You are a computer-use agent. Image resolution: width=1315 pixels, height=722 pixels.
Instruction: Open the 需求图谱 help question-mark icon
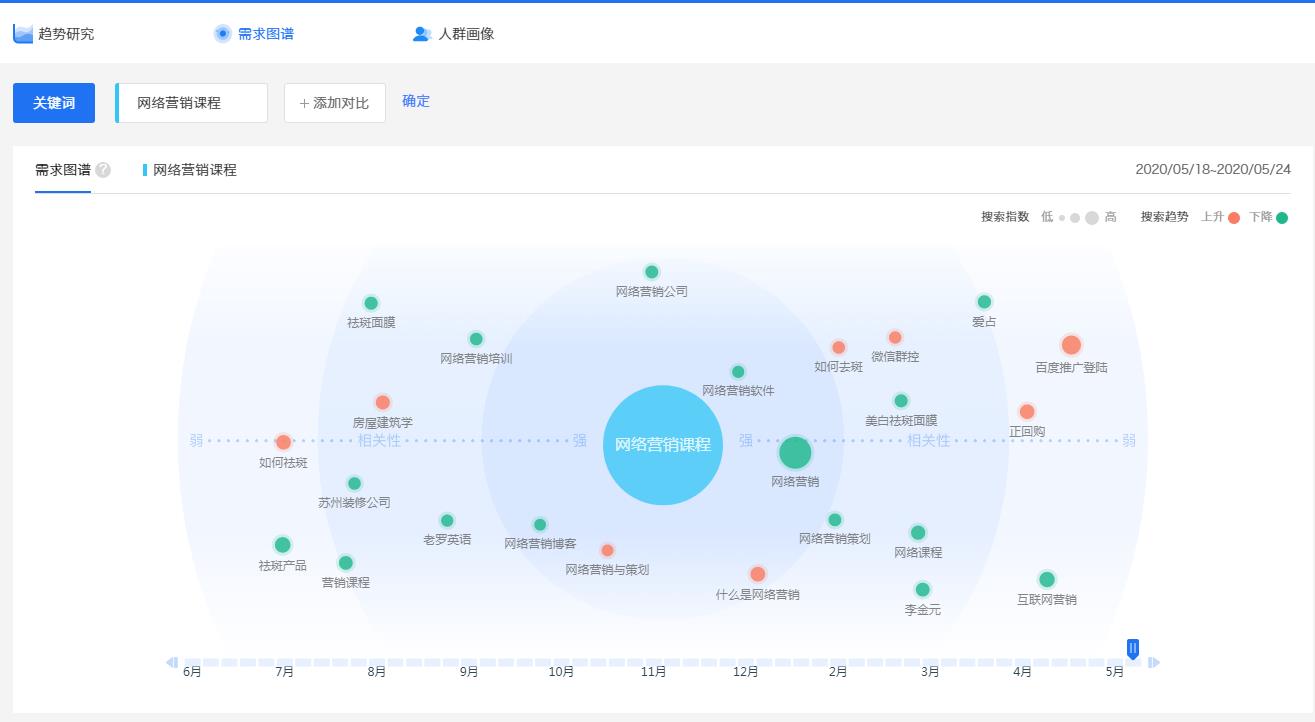coord(103,170)
